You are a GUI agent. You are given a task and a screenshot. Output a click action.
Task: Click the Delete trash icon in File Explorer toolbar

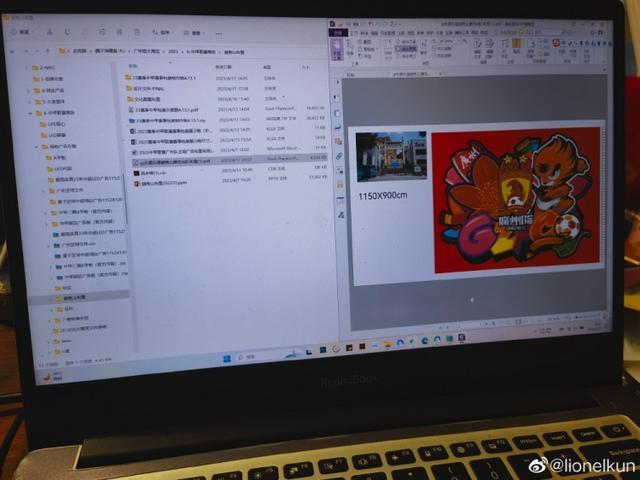137,32
